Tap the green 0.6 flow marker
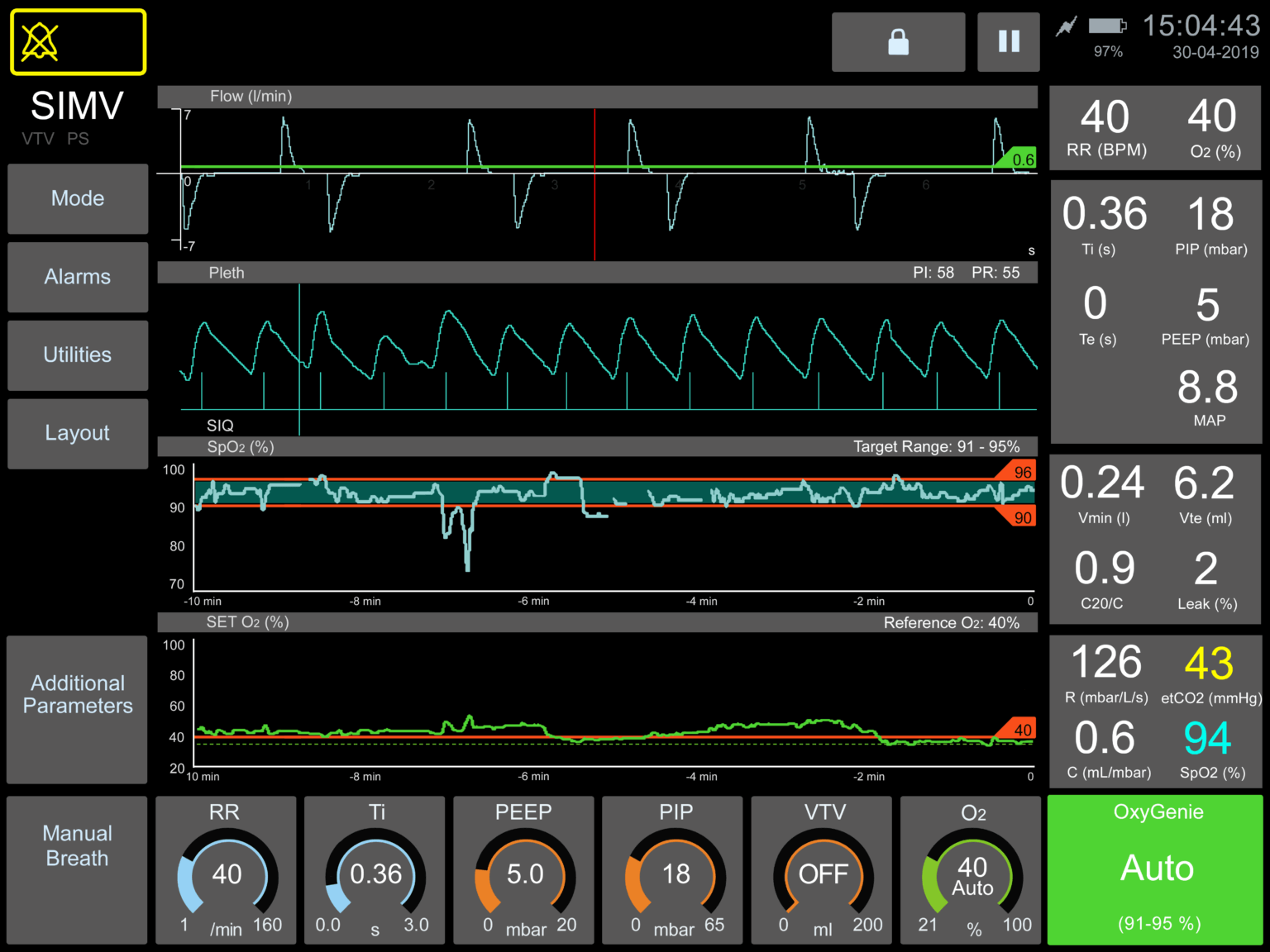Viewport: 1270px width, 952px height. 1019,159
